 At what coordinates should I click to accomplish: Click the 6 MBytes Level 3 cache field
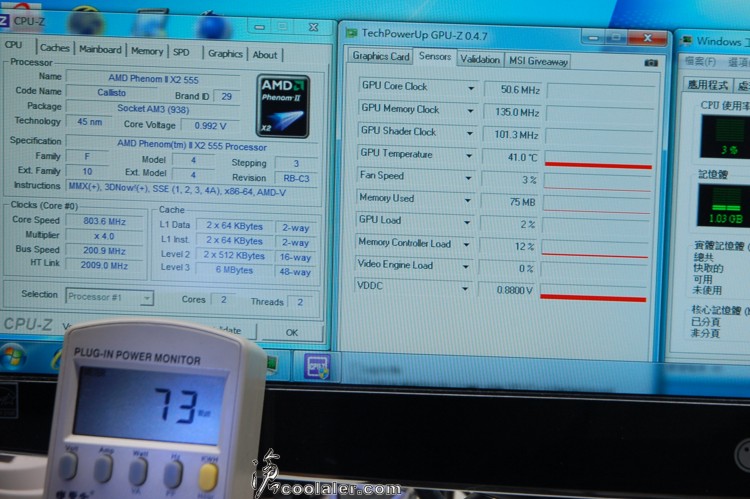(234, 270)
